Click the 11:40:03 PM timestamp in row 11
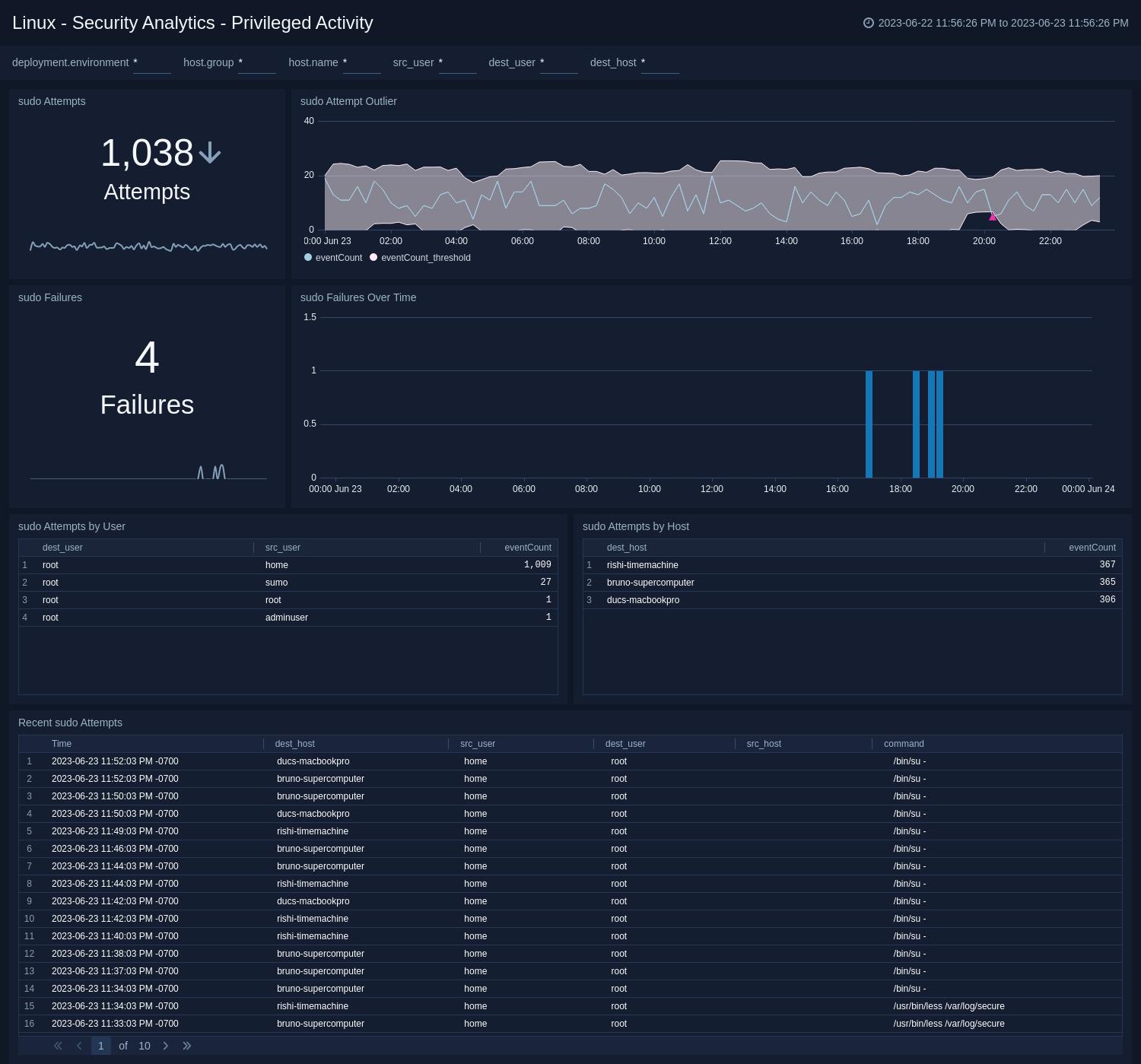1141x1064 pixels. [115, 936]
